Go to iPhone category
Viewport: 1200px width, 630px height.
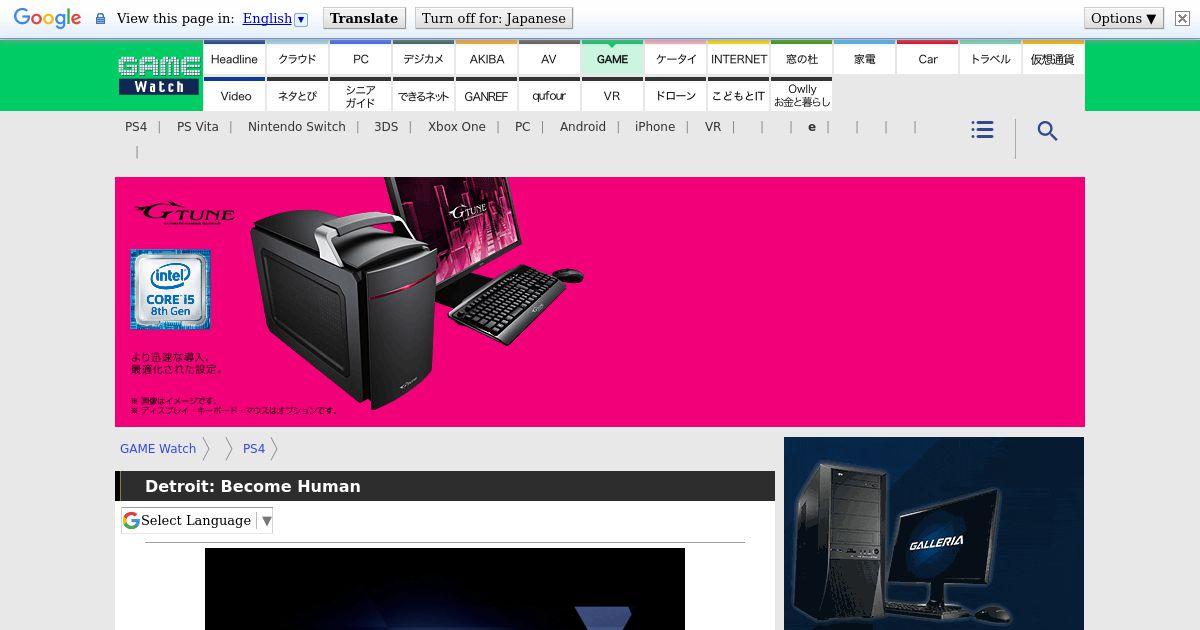tap(655, 127)
